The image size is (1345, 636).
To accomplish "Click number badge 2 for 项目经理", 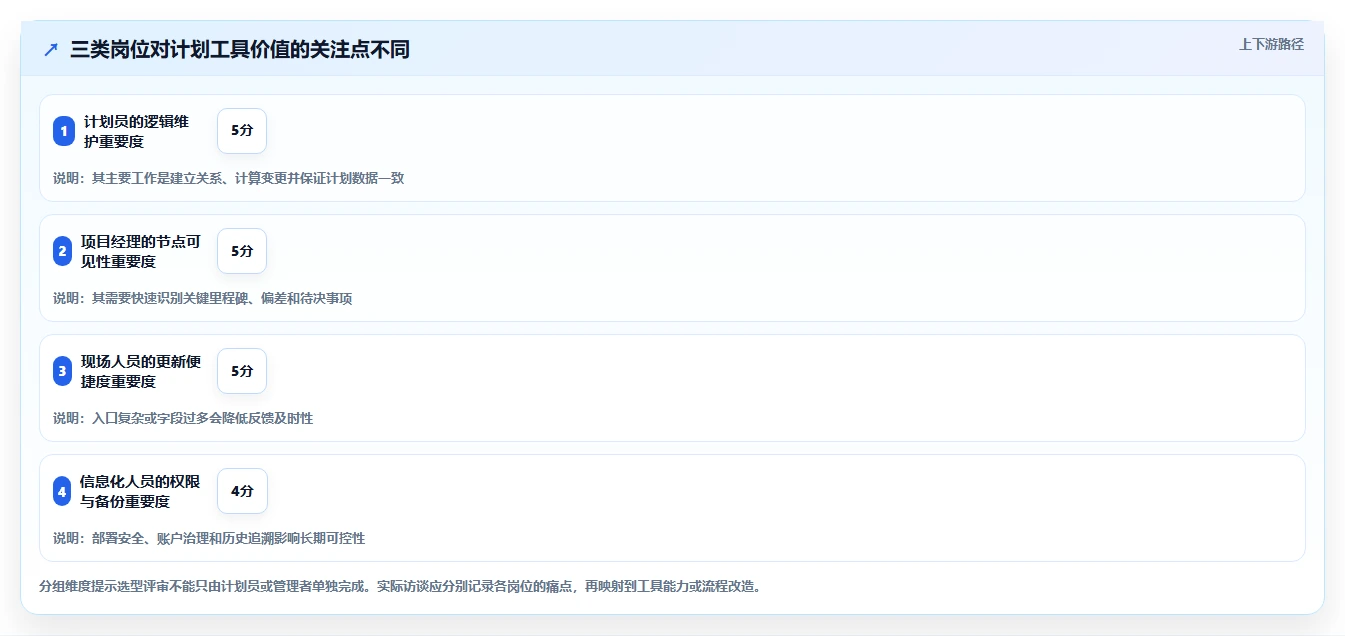I will click(62, 251).
